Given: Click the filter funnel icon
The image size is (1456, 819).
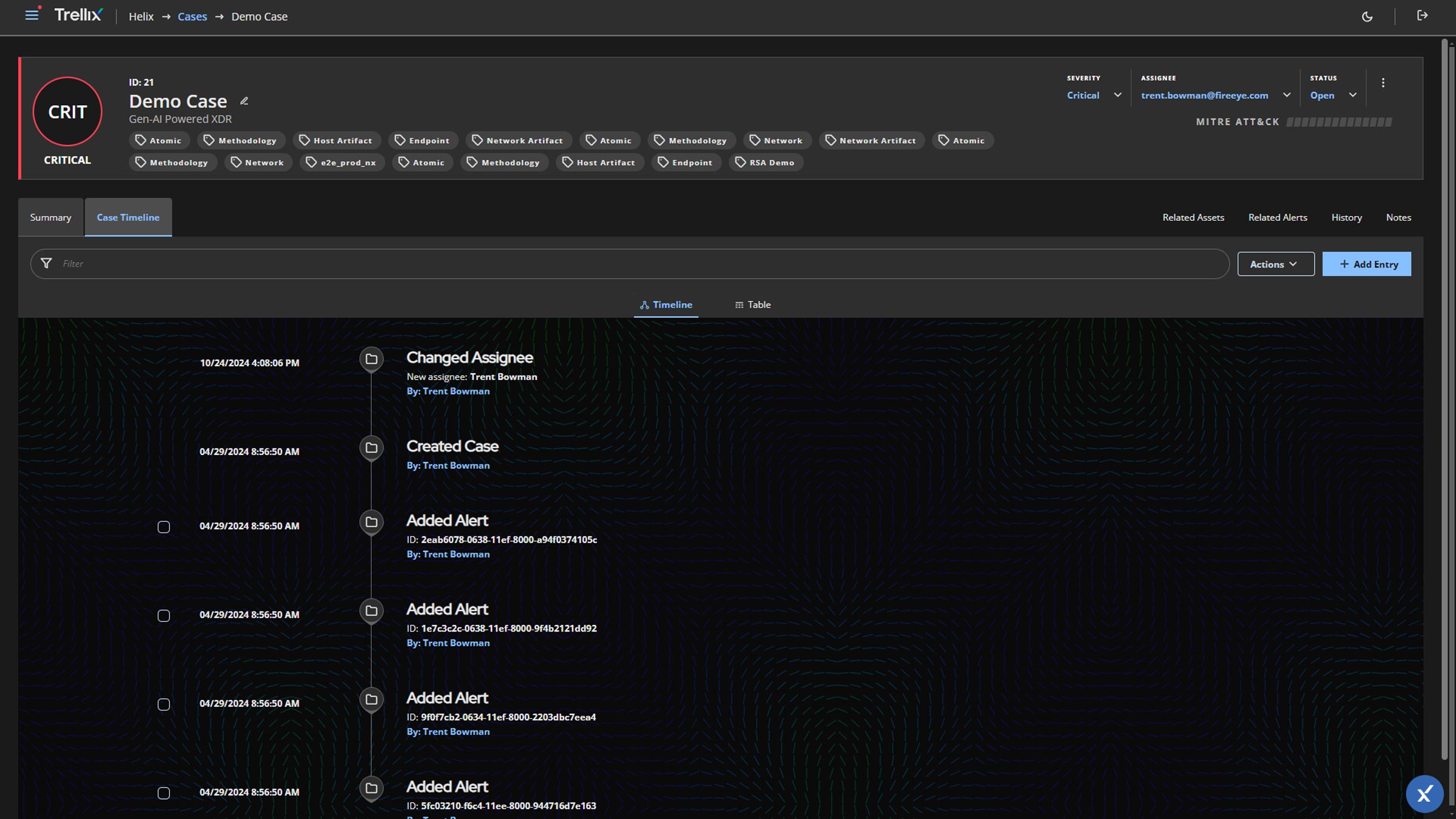Looking at the screenshot, I should pos(46,263).
